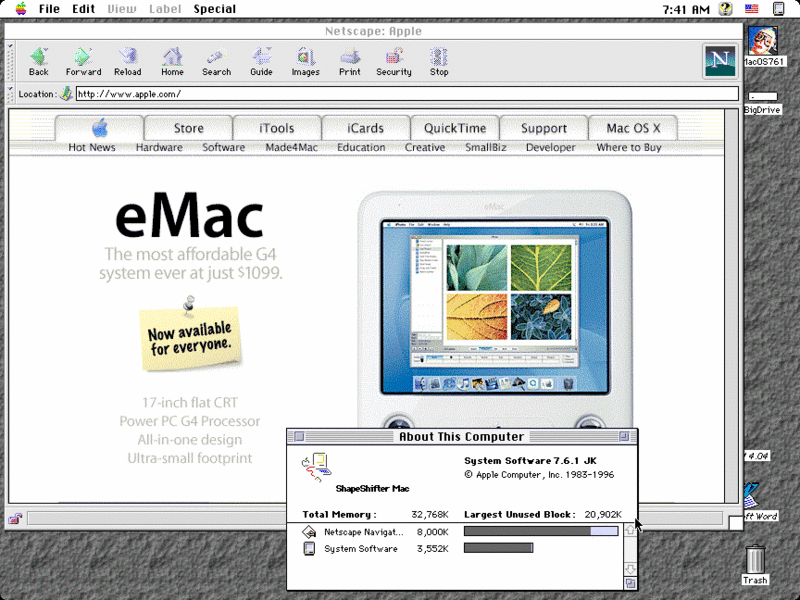Image resolution: width=800 pixels, height=600 pixels.
Task: Open the Developer link
Action: [550, 147]
